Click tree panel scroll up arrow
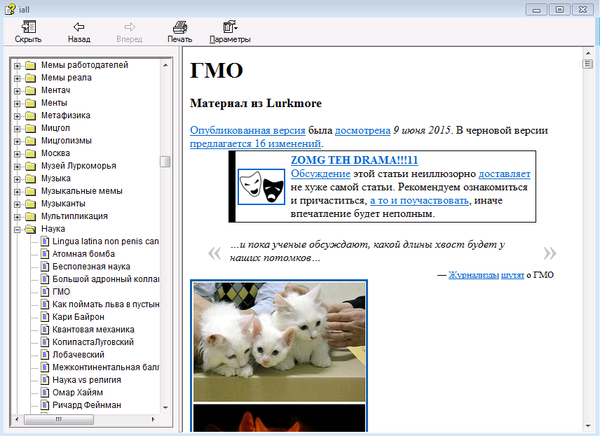Screen dimensions: 600x436 [x=165, y=65]
